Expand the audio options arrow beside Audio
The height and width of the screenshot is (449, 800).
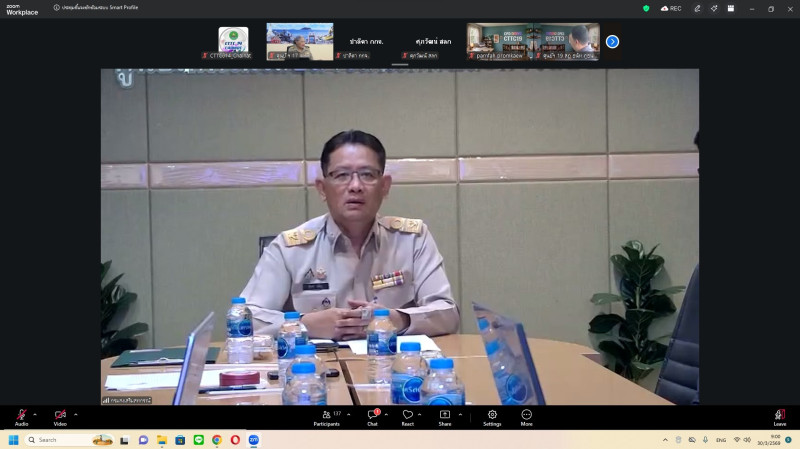click(x=35, y=414)
